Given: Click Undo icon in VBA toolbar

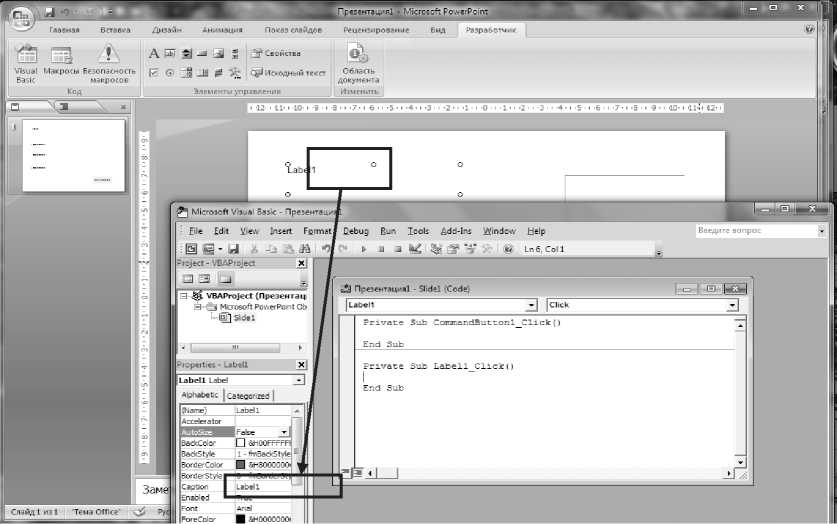Looking at the screenshot, I should [325, 249].
